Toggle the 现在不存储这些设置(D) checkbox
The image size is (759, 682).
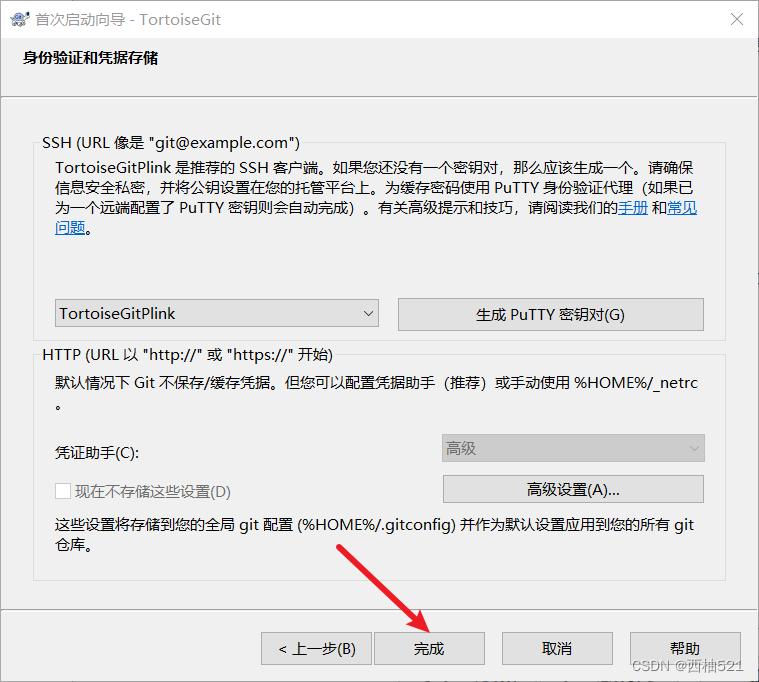(63, 491)
